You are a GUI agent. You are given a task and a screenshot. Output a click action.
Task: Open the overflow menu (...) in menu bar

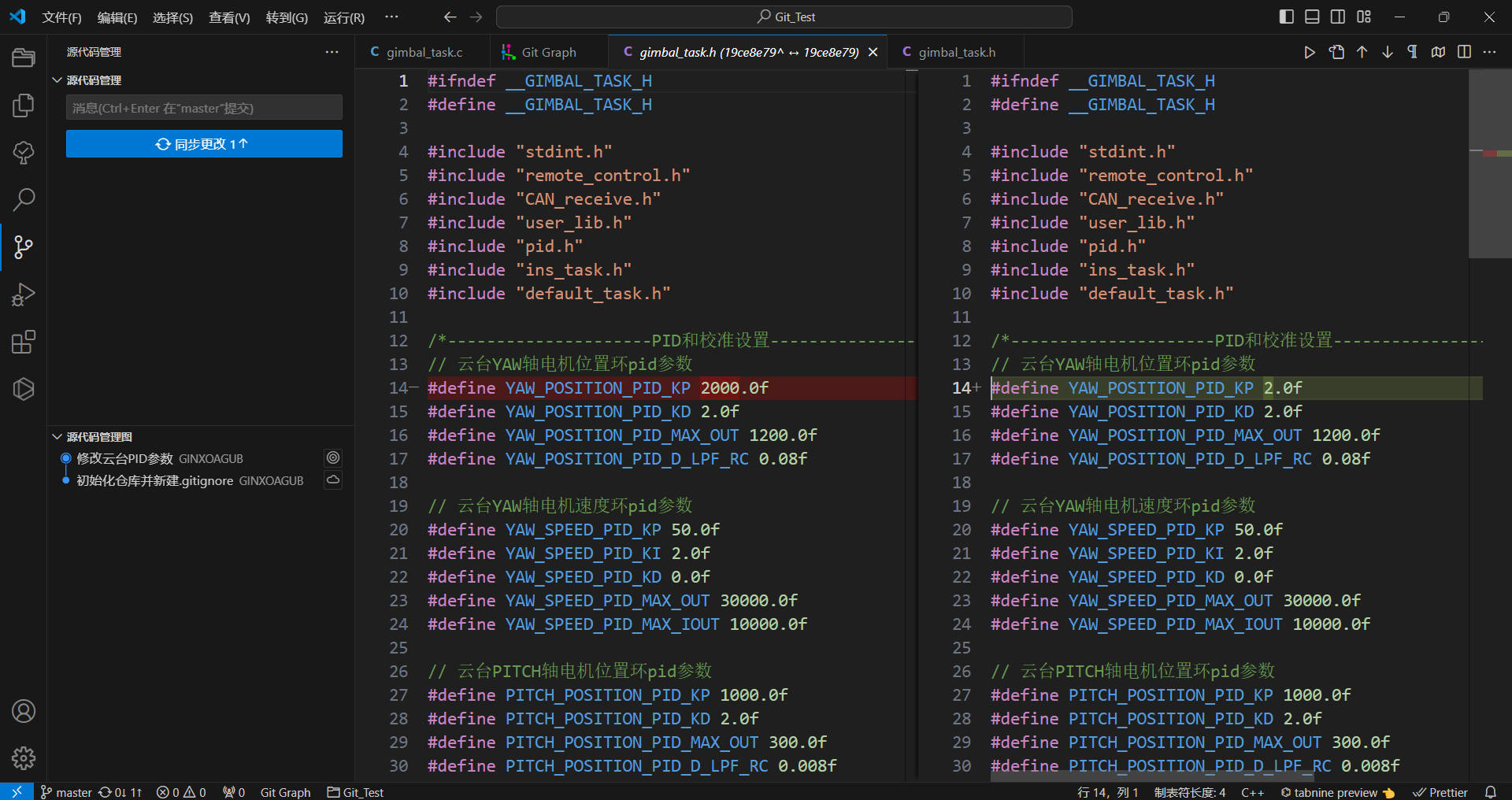391,17
